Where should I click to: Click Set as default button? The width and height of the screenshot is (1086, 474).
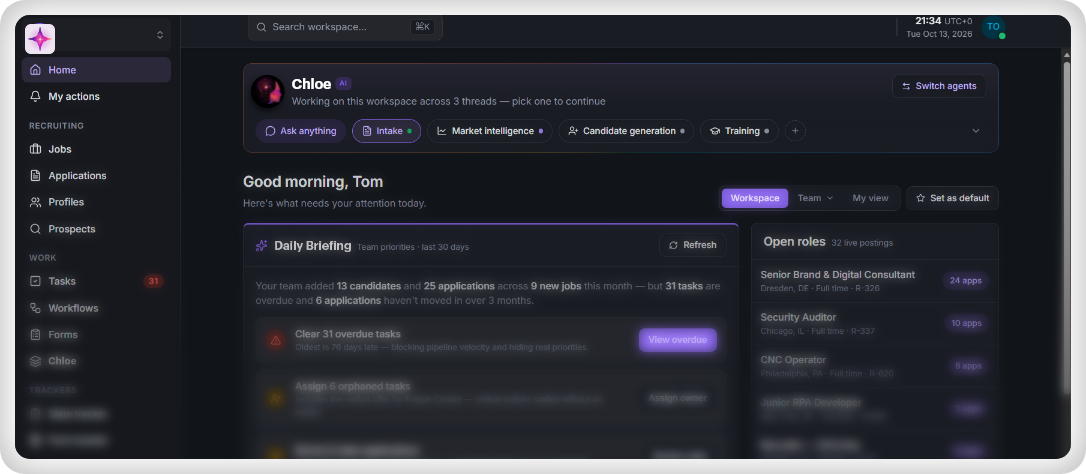point(952,198)
